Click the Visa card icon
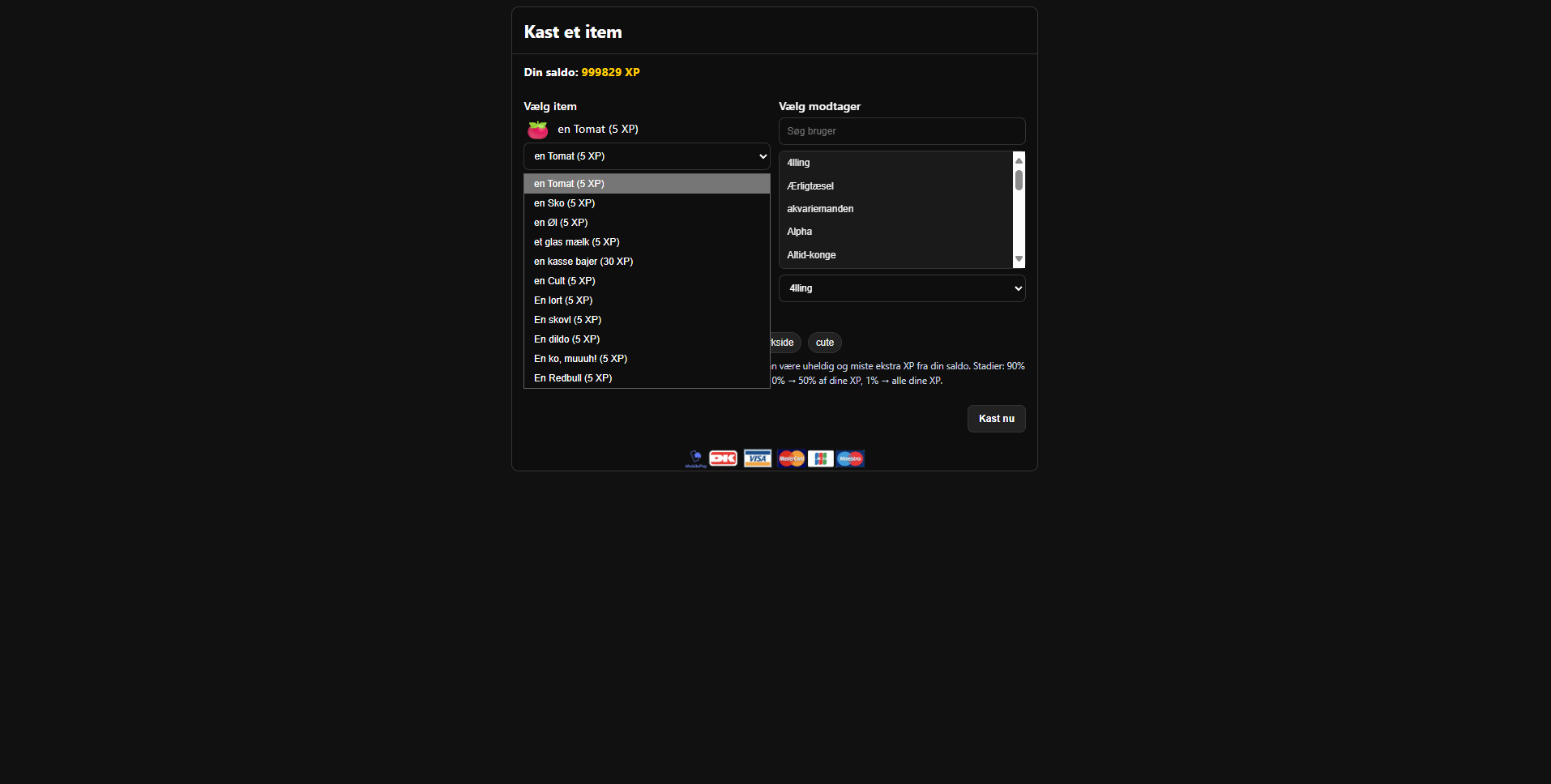Viewport: 1551px width, 784px height. (x=758, y=458)
